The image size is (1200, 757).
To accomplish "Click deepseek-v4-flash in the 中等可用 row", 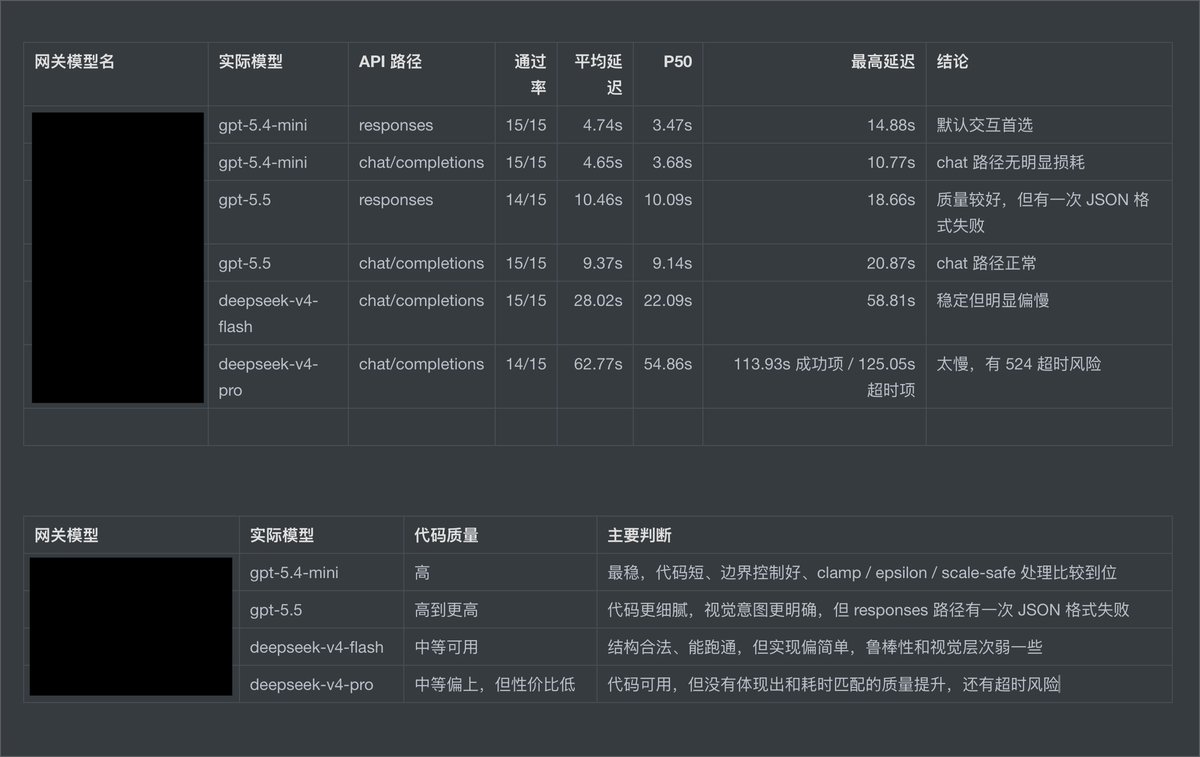I will tap(317, 647).
